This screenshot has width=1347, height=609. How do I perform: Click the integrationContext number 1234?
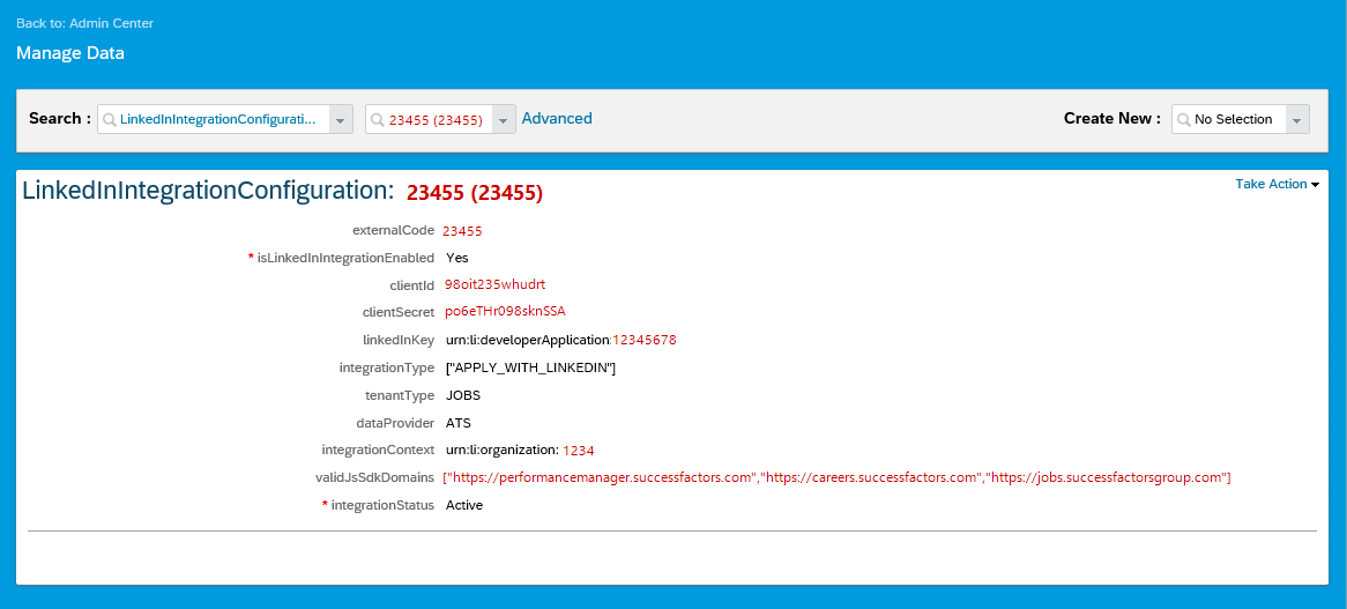coord(579,451)
